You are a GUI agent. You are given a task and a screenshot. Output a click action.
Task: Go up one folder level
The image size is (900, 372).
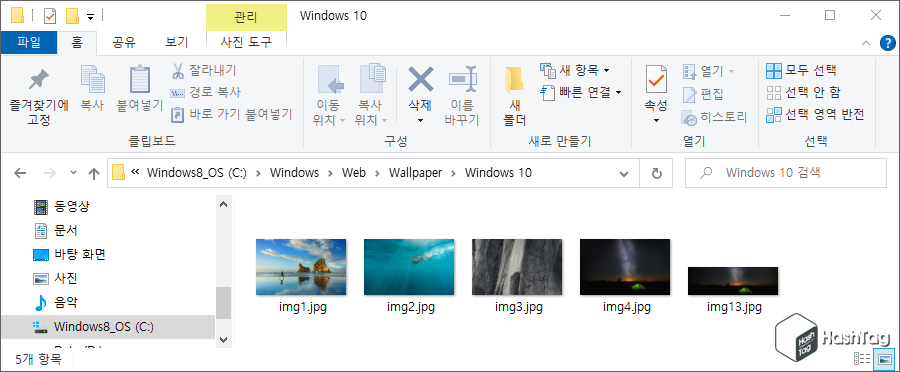click(x=94, y=173)
